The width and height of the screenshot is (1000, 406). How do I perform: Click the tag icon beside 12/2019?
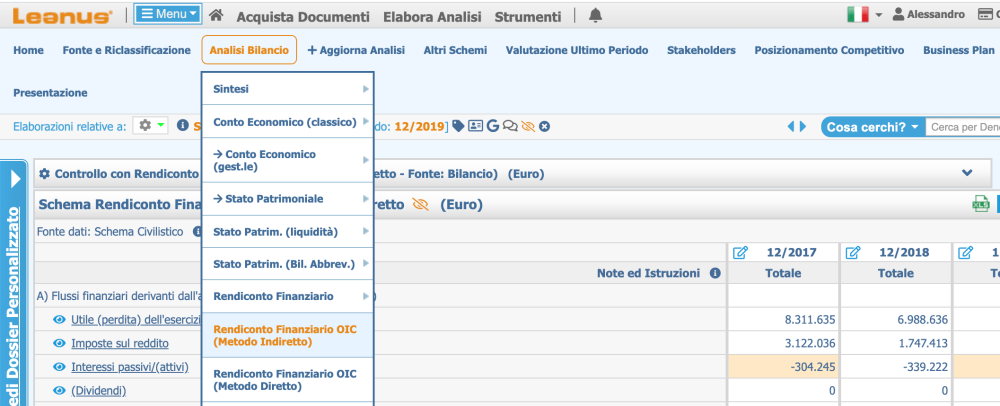click(x=458, y=126)
